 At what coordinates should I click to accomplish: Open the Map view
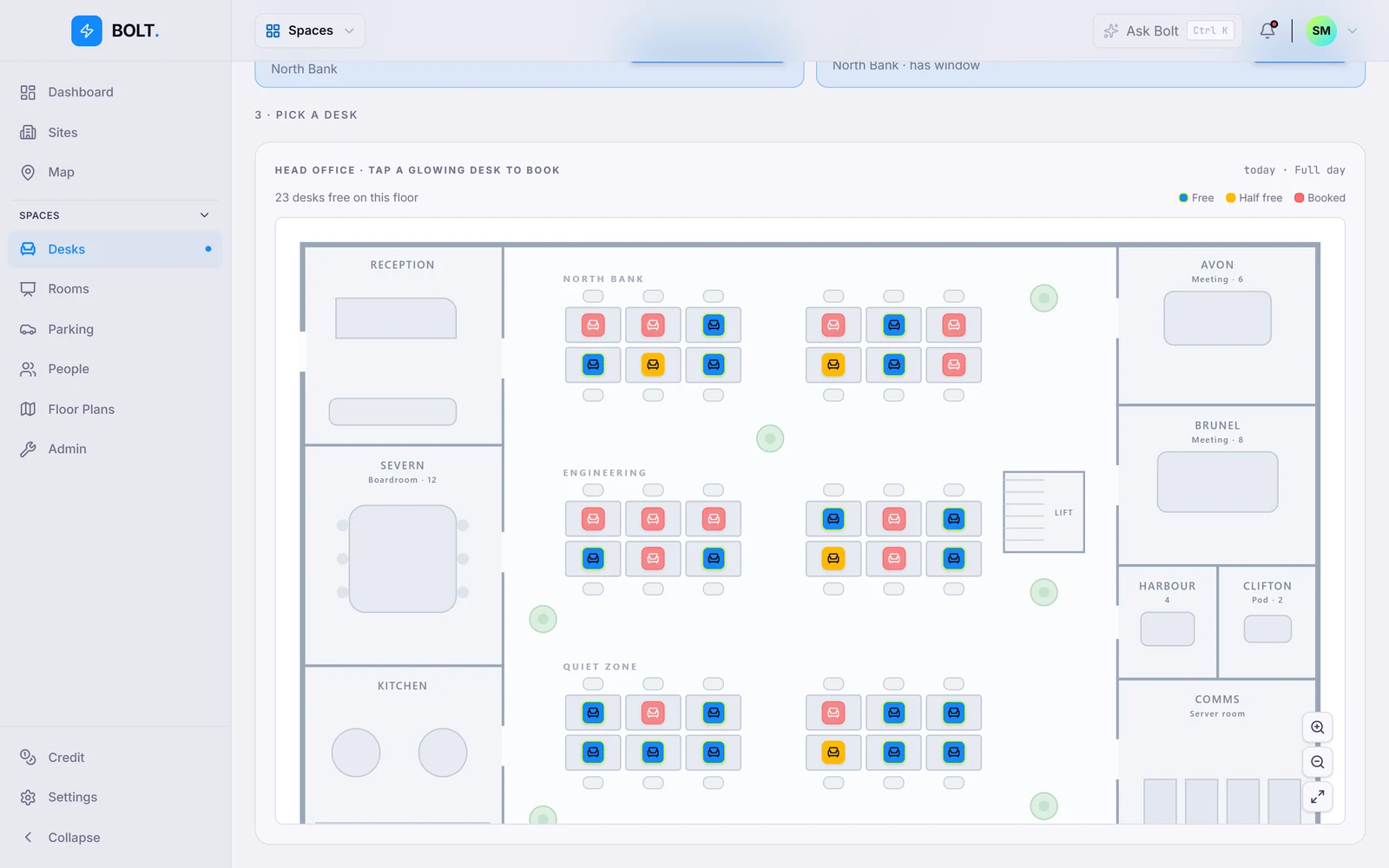pos(115,172)
